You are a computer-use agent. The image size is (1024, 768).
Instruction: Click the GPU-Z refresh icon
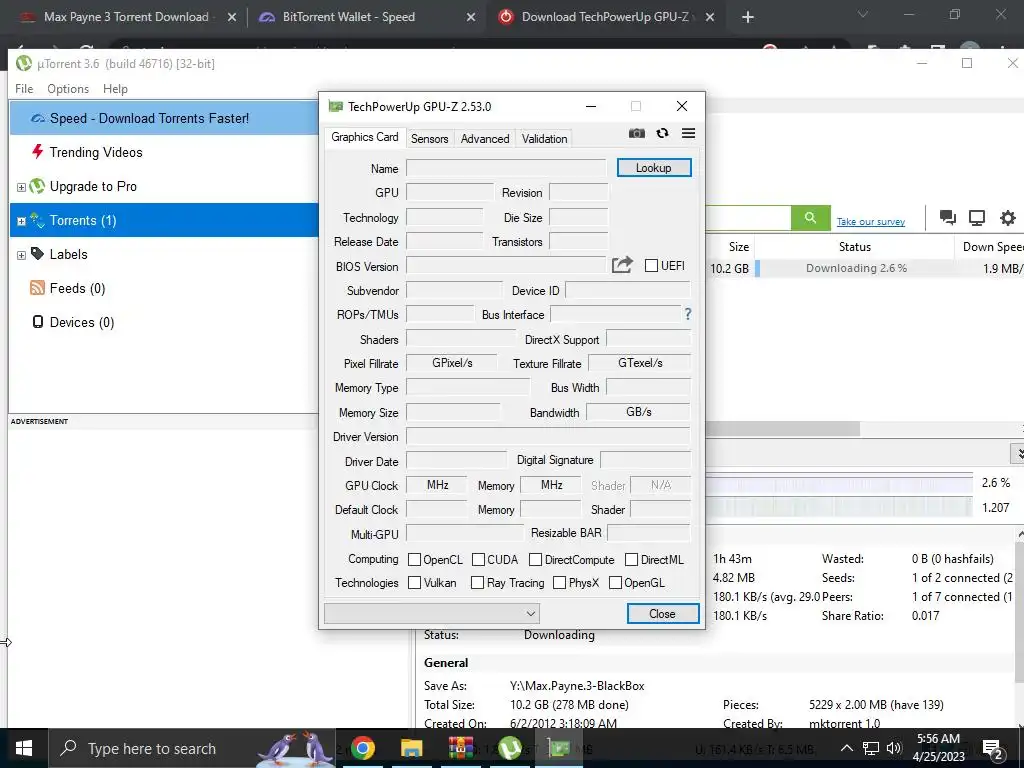(x=662, y=133)
